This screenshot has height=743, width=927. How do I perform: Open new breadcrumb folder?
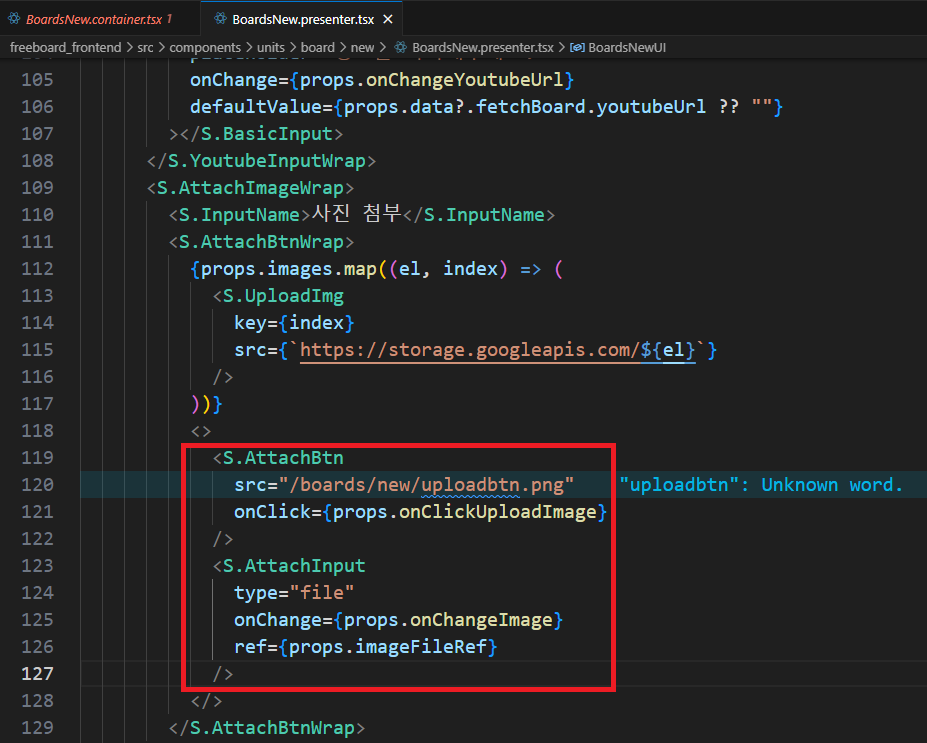(x=362, y=47)
